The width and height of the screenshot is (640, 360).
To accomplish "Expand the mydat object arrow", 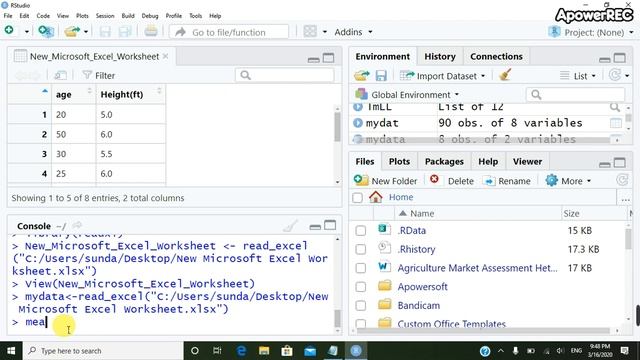I will point(358,123).
